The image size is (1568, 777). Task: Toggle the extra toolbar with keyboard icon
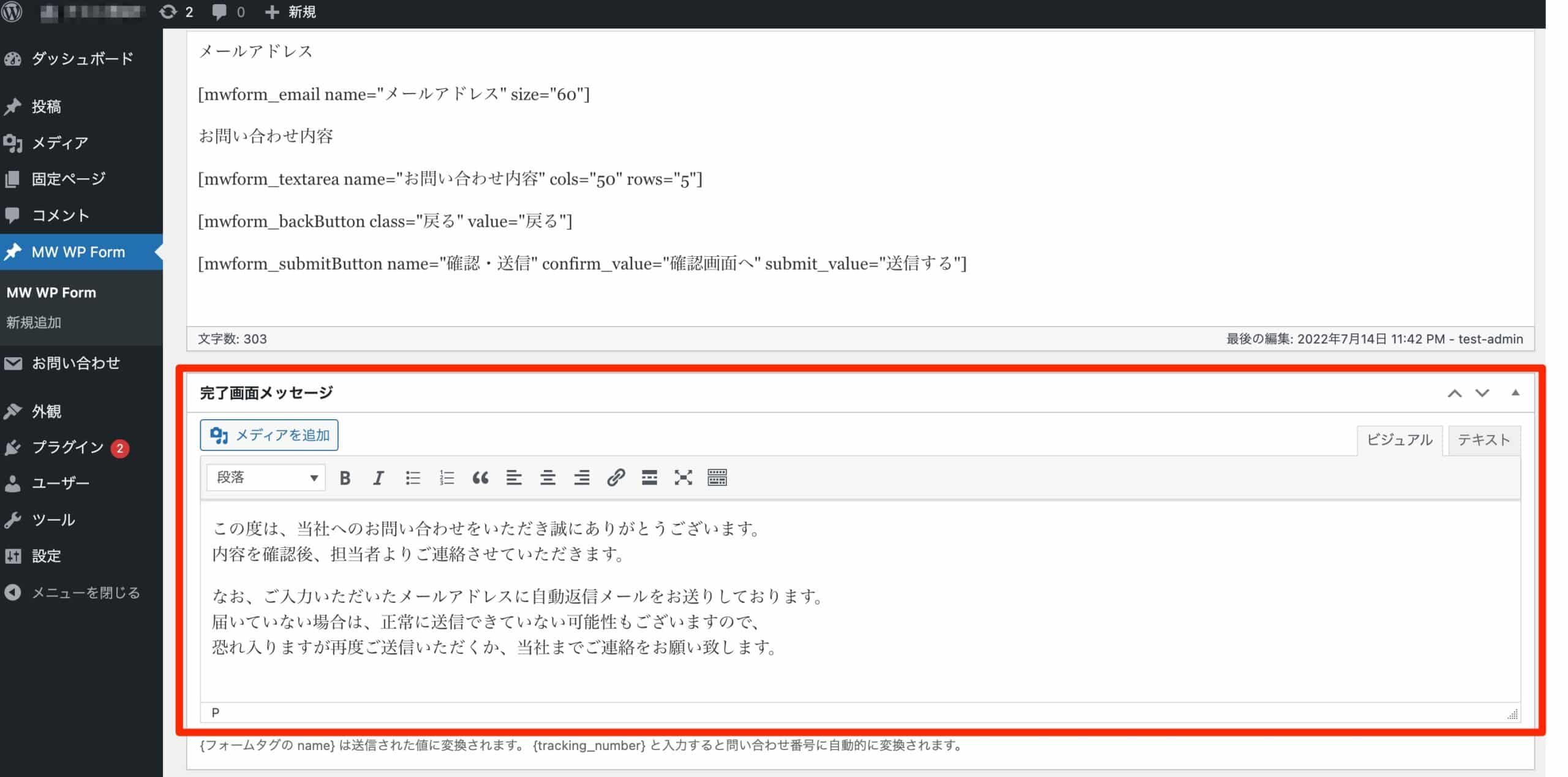(x=717, y=478)
